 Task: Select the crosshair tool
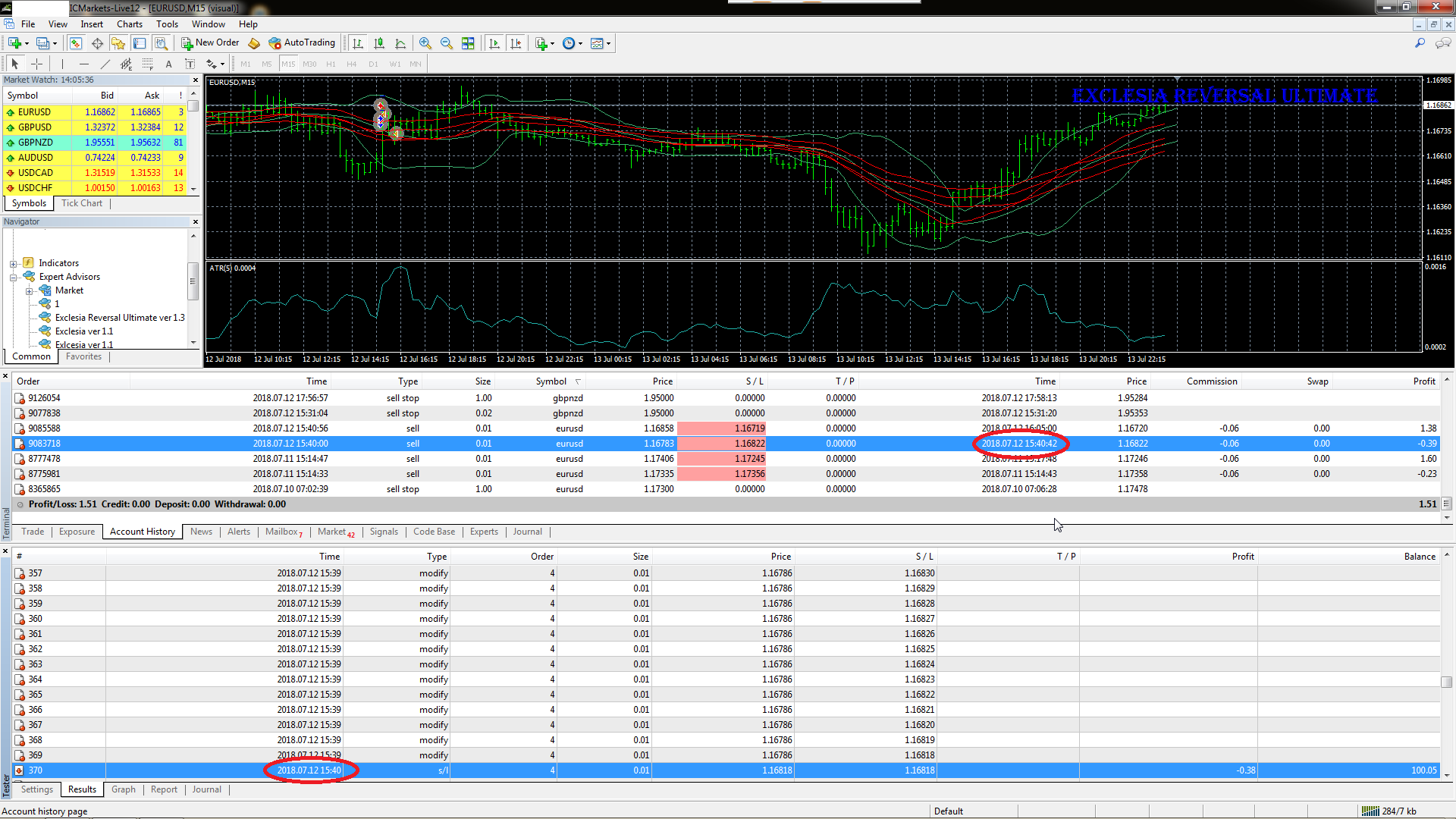36,64
